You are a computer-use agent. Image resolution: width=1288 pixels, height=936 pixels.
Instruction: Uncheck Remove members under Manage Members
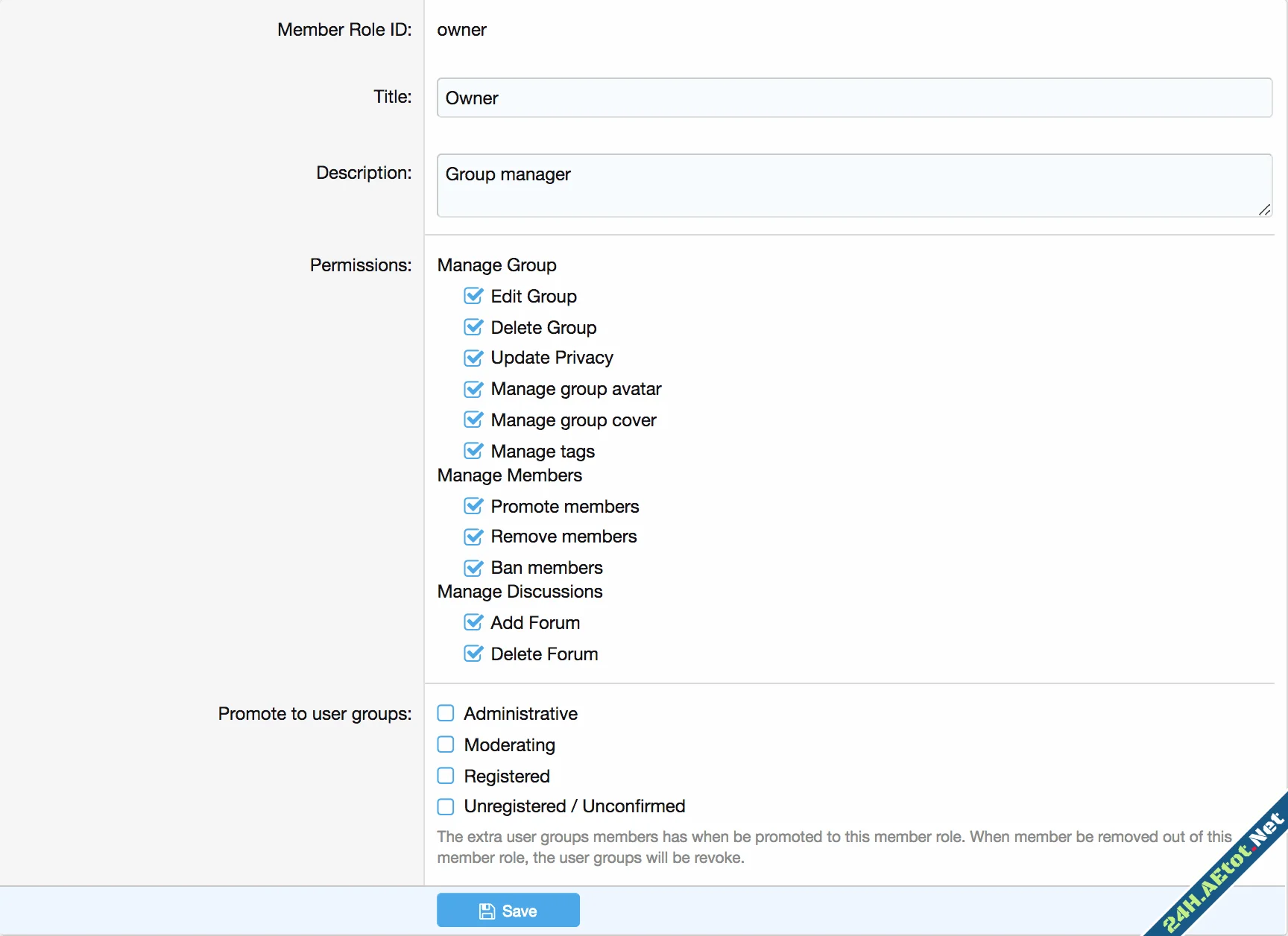click(x=474, y=537)
